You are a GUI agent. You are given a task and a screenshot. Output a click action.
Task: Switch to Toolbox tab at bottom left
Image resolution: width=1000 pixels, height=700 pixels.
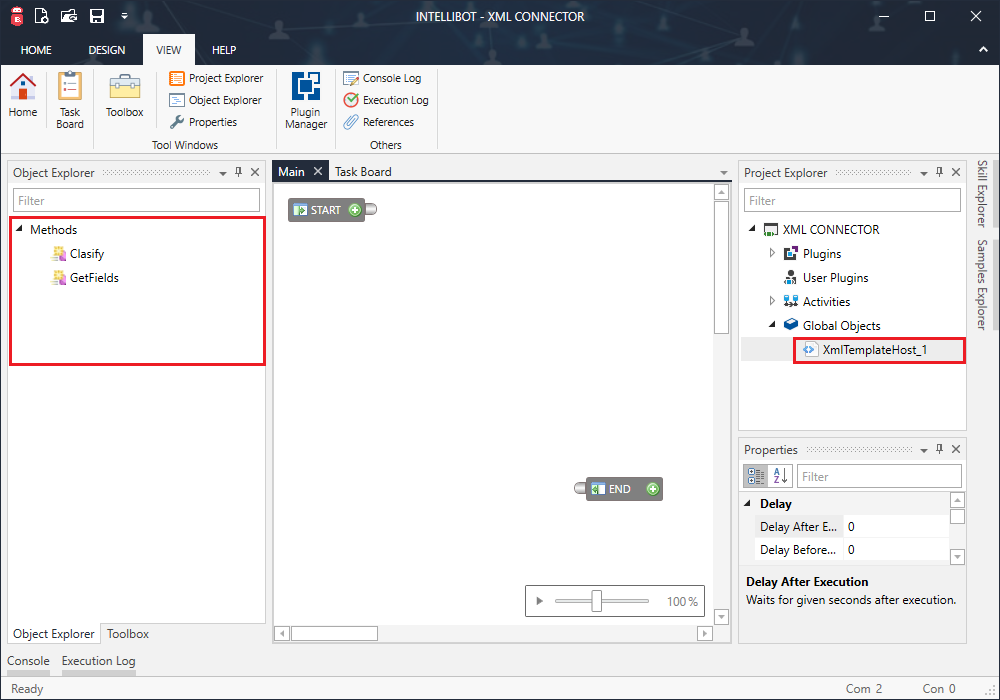[x=128, y=634]
